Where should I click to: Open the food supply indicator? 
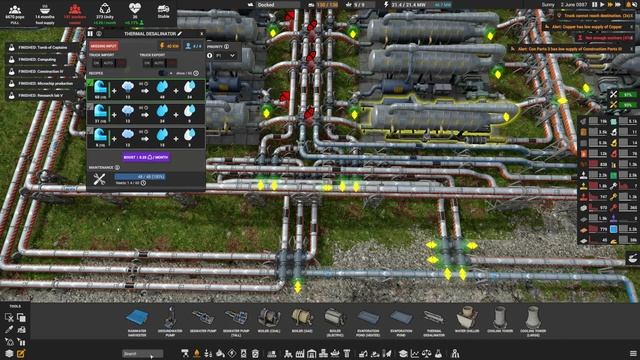coord(44,9)
